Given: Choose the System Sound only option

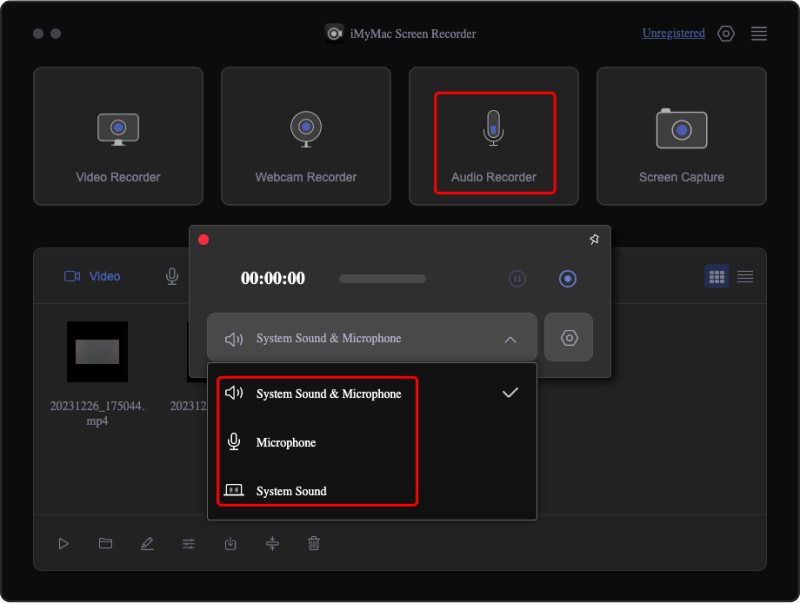Looking at the screenshot, I should coord(371,491).
